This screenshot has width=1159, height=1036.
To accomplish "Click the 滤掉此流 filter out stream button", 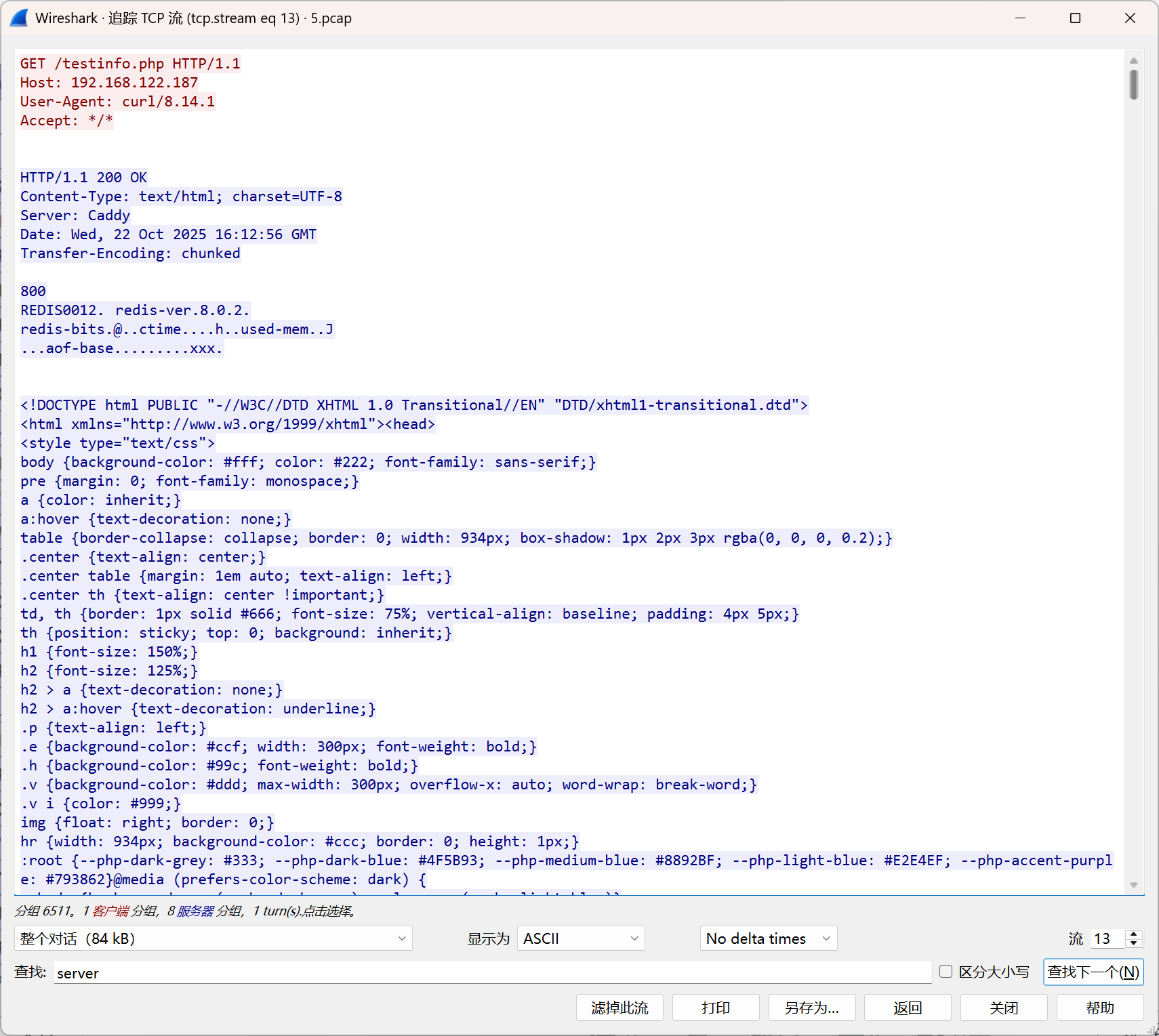I will tap(619, 1008).
